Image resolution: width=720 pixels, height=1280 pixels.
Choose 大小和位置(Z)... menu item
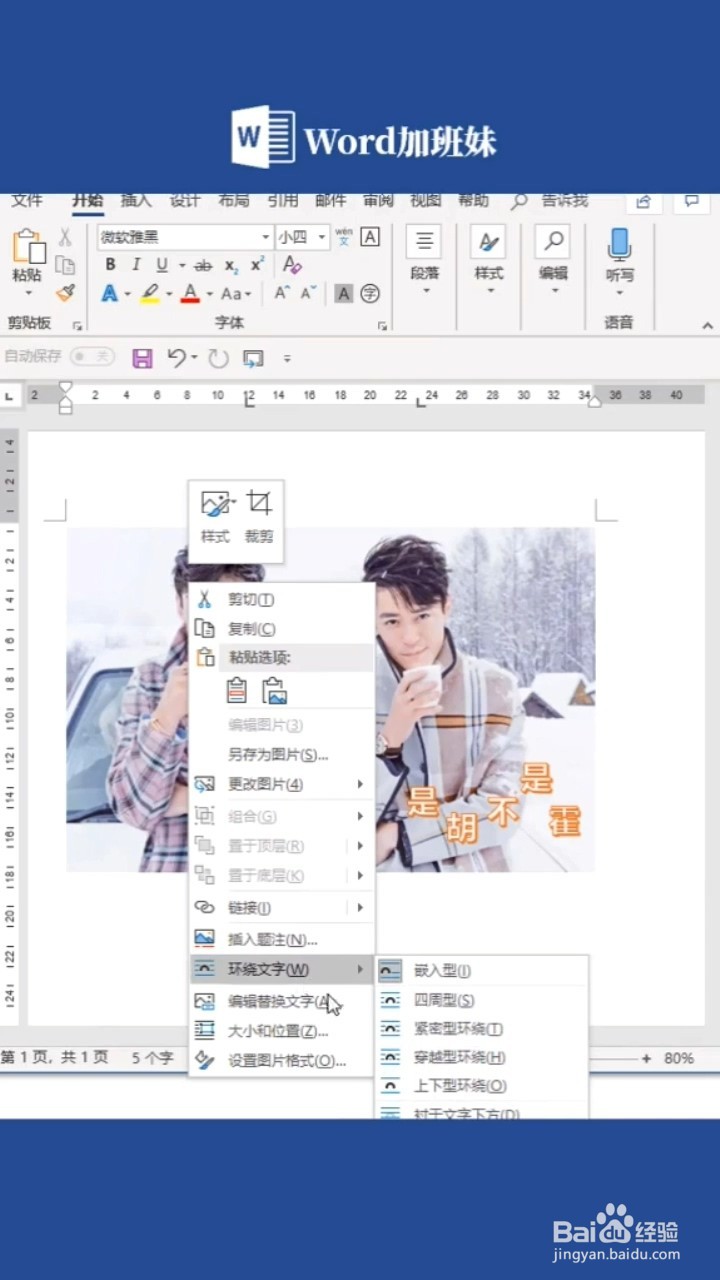click(281, 1031)
